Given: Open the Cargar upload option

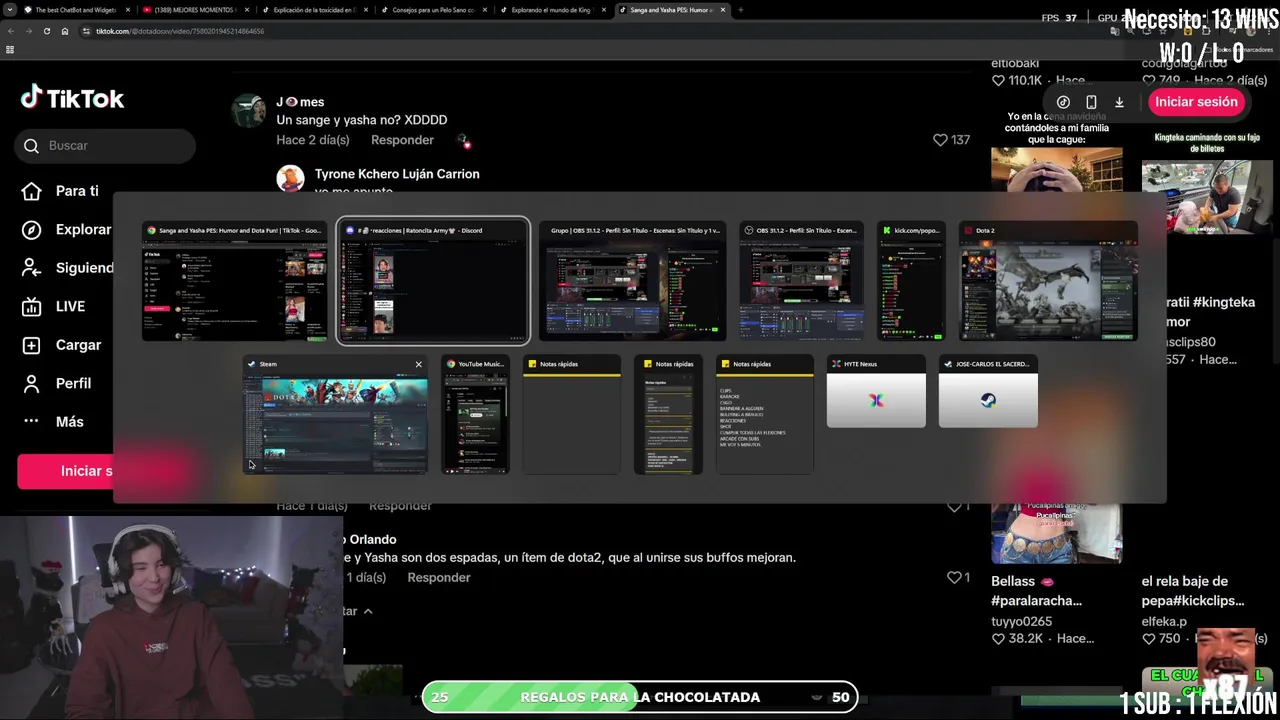Looking at the screenshot, I should click(62, 345).
